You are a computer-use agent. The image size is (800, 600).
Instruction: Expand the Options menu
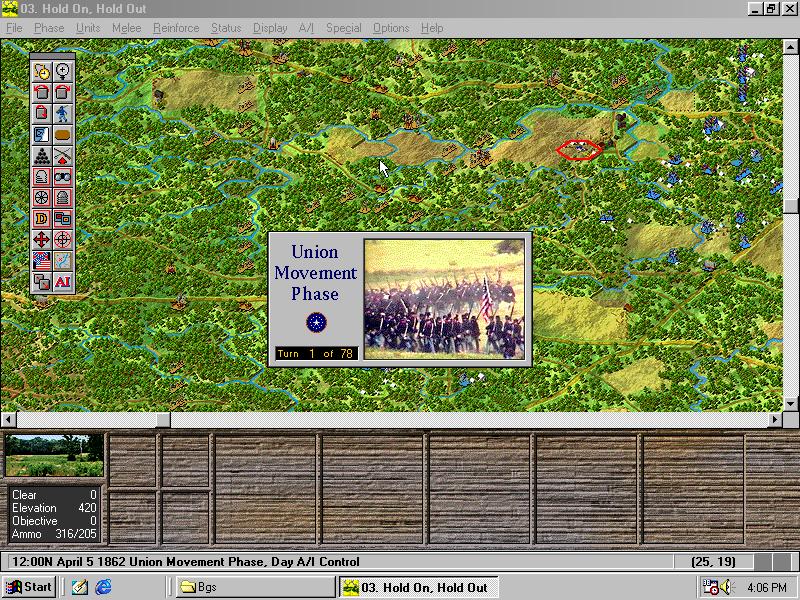coord(391,28)
